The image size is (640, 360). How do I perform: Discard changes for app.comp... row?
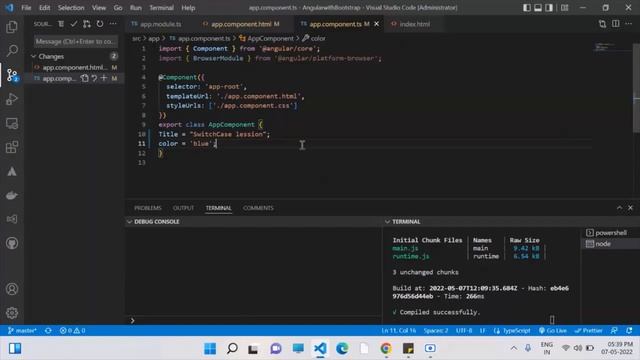(x=94, y=78)
